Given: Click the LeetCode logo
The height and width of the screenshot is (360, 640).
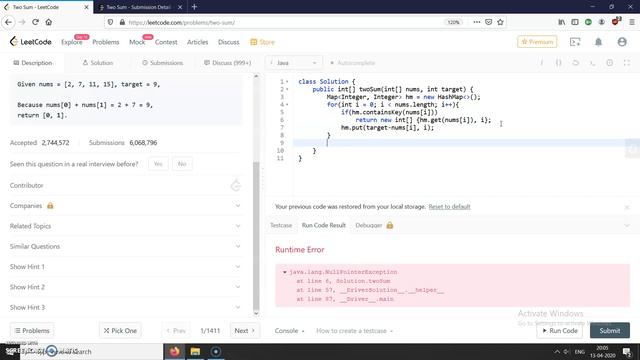Looking at the screenshot, I should [x=31, y=42].
